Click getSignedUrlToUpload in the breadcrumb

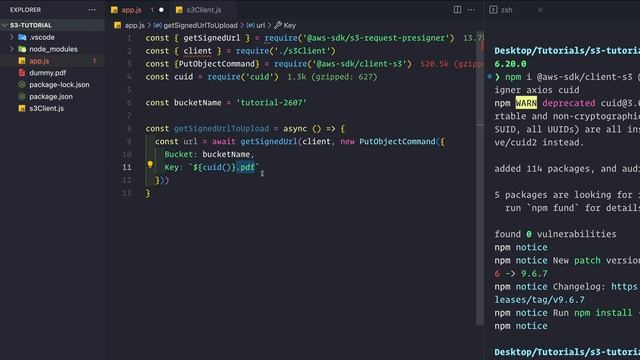point(200,25)
